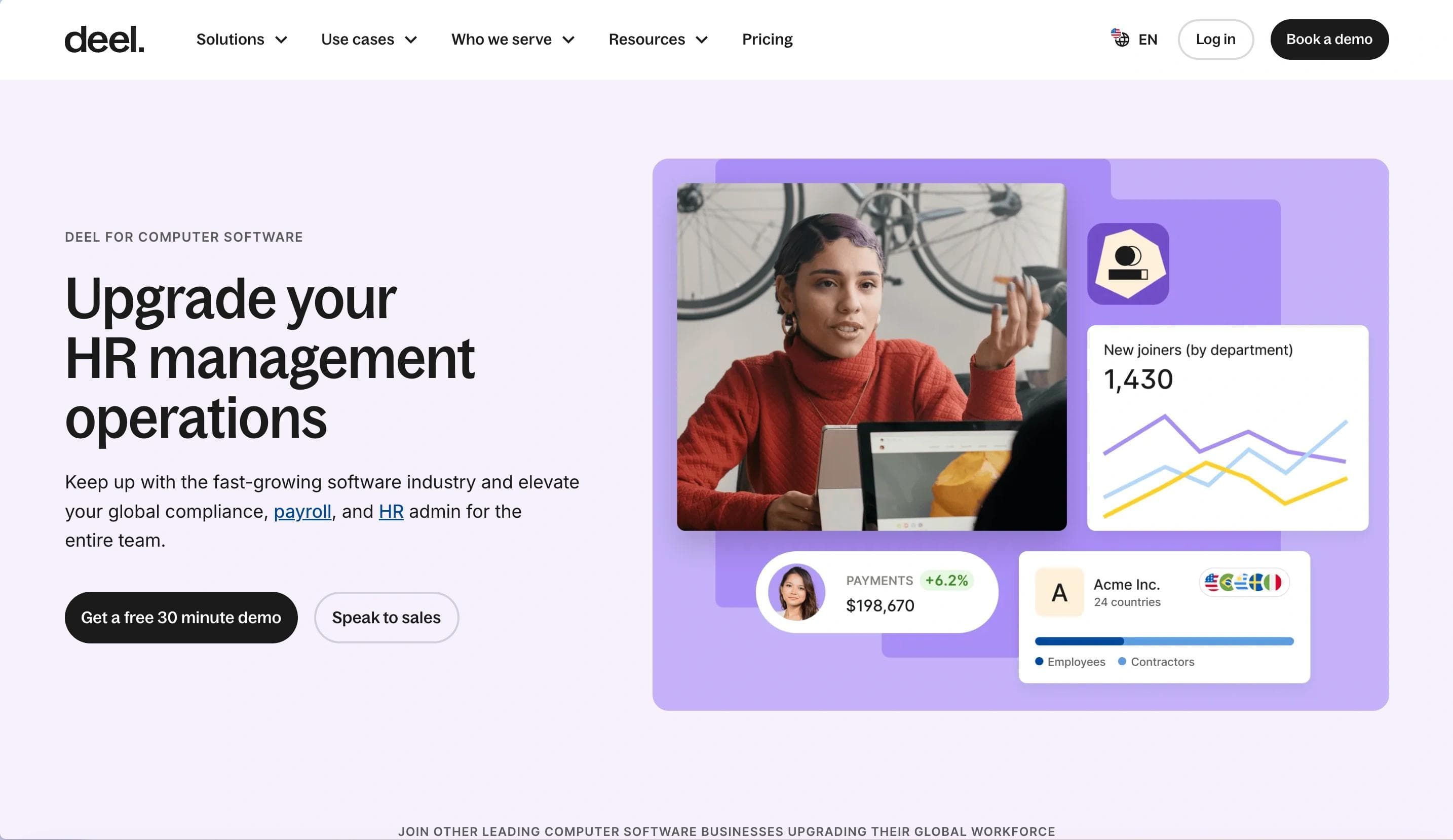1453x840 pixels.
Task: Click the +6.2% green badge
Action: (946, 581)
